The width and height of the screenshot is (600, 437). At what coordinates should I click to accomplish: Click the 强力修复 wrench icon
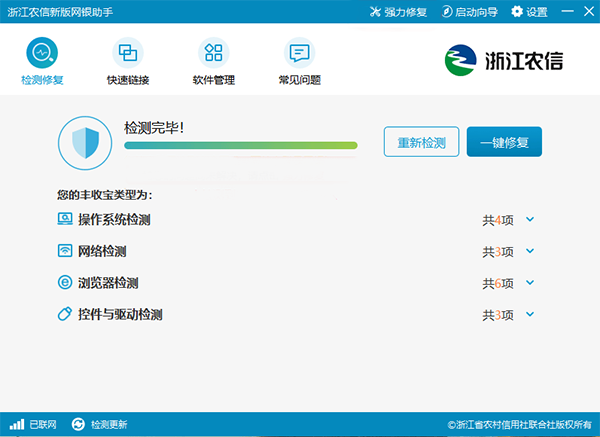tap(375, 12)
